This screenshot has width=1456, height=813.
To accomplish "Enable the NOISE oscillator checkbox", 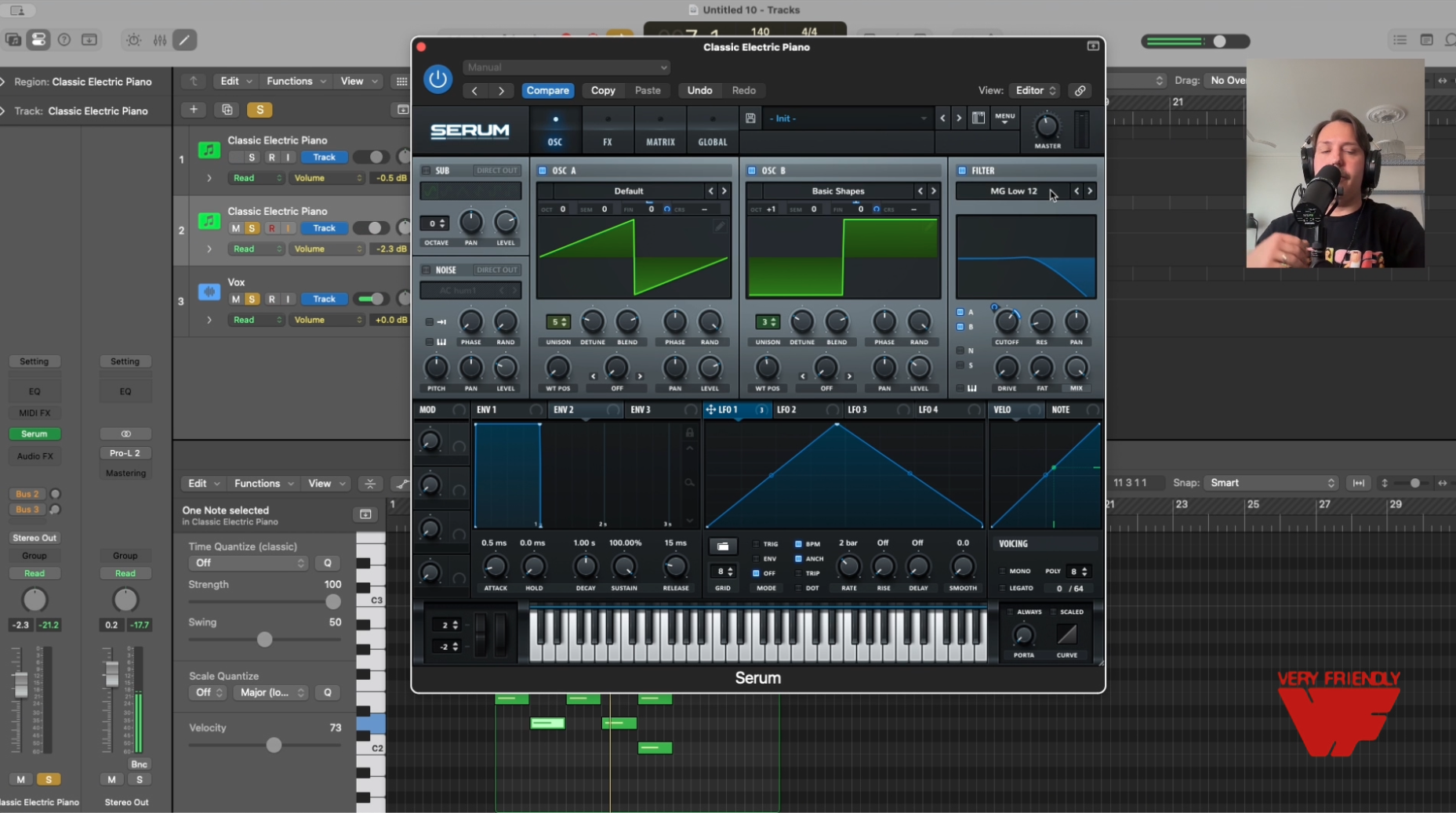I will (x=426, y=270).
